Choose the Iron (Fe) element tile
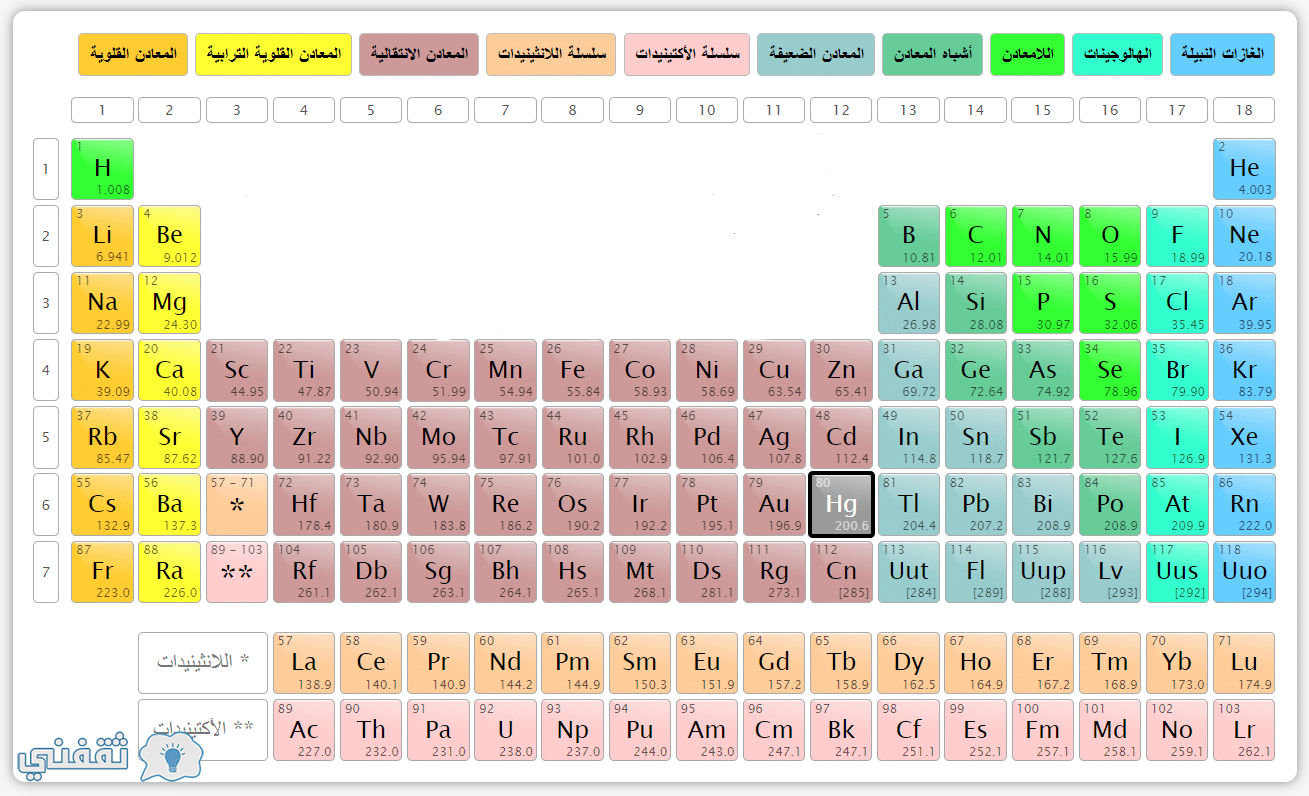This screenshot has height=796, width=1309. (x=572, y=369)
